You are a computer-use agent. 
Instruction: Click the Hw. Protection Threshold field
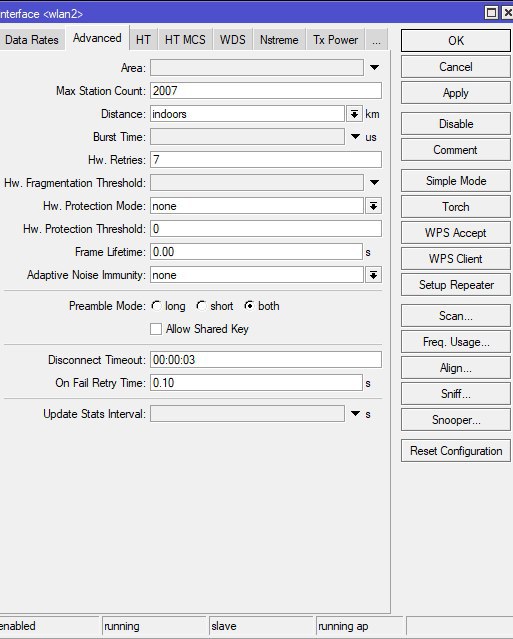coord(266,229)
